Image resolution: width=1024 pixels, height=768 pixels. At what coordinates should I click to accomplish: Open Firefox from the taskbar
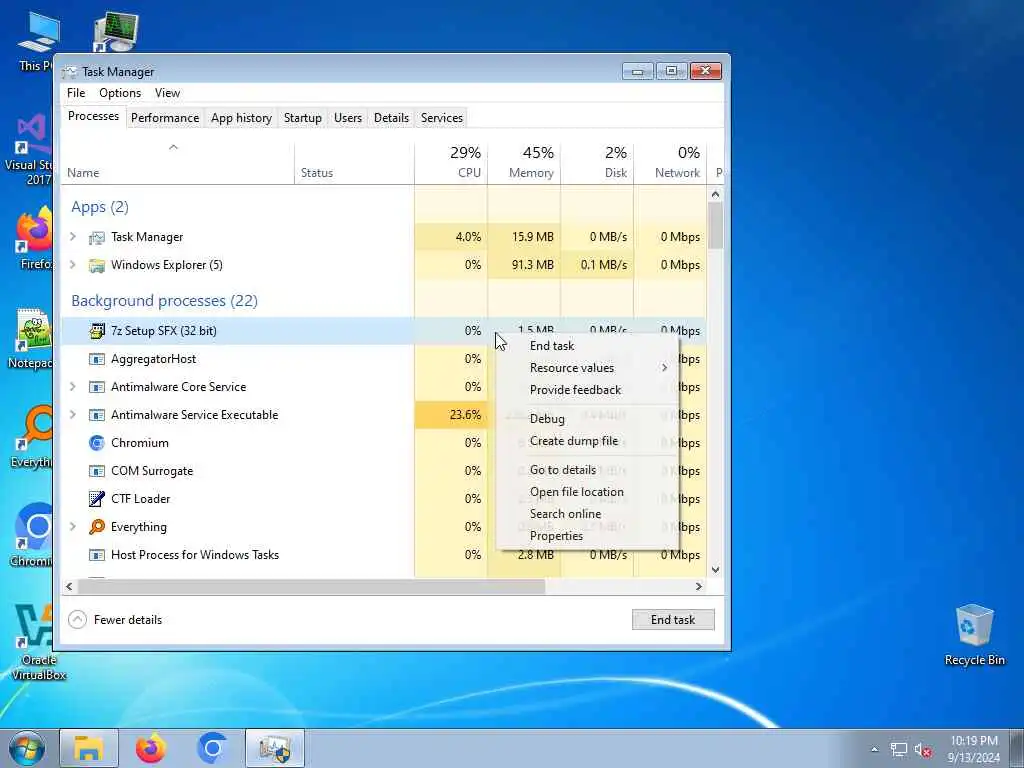(x=150, y=748)
